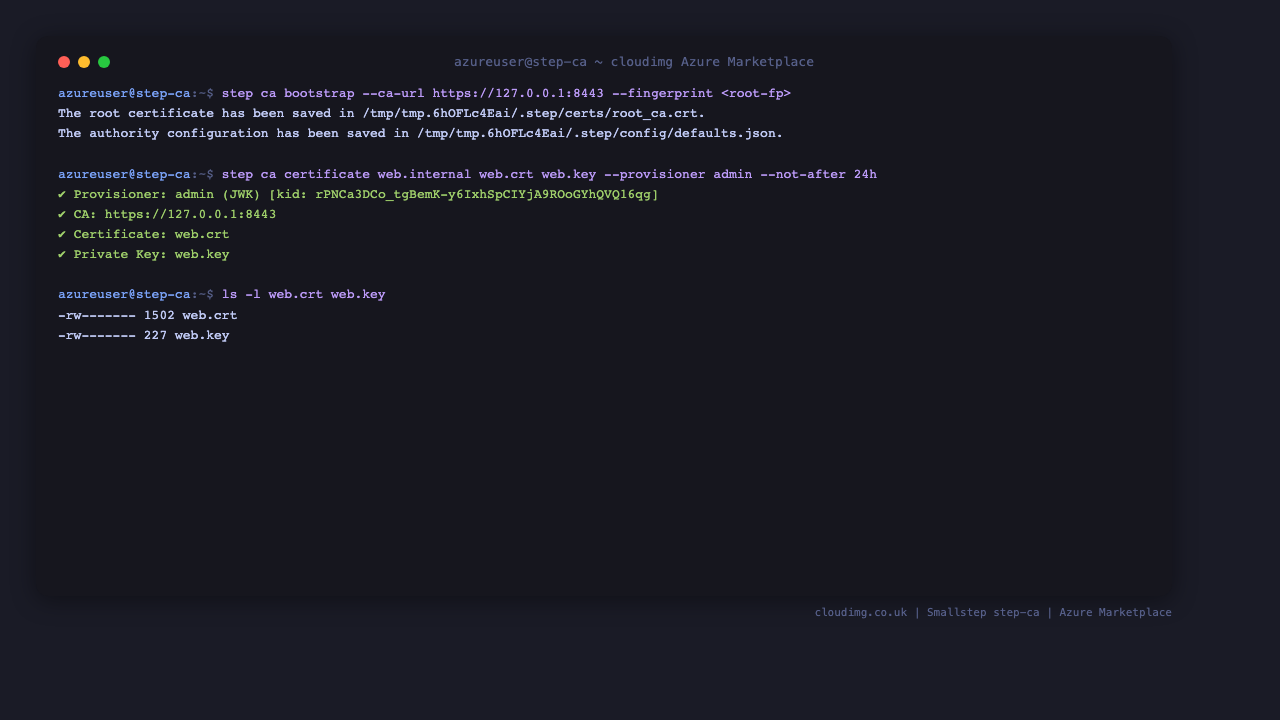Click the 'Certificate: web.crt' output line

pyautogui.click(x=144, y=235)
